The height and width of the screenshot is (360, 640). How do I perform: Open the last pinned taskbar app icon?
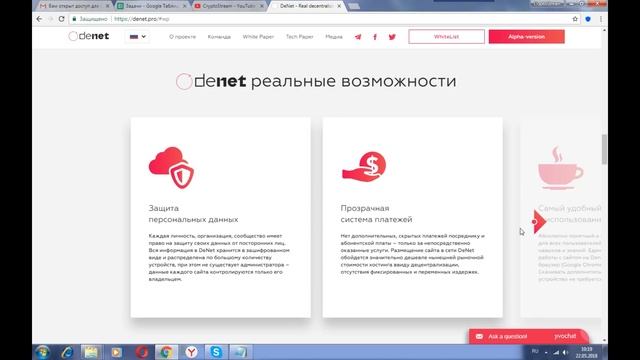[x=240, y=352]
